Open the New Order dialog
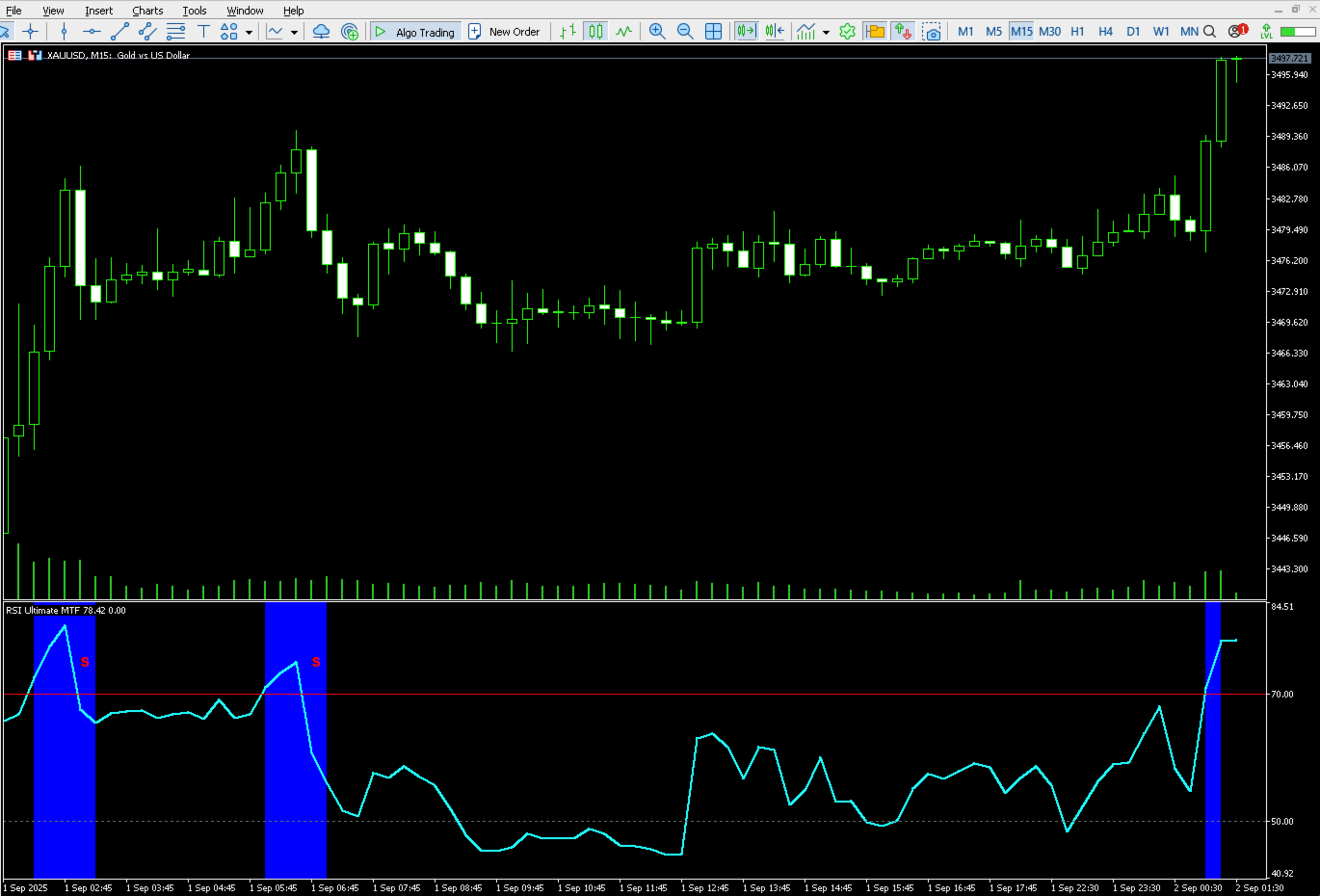 (504, 32)
